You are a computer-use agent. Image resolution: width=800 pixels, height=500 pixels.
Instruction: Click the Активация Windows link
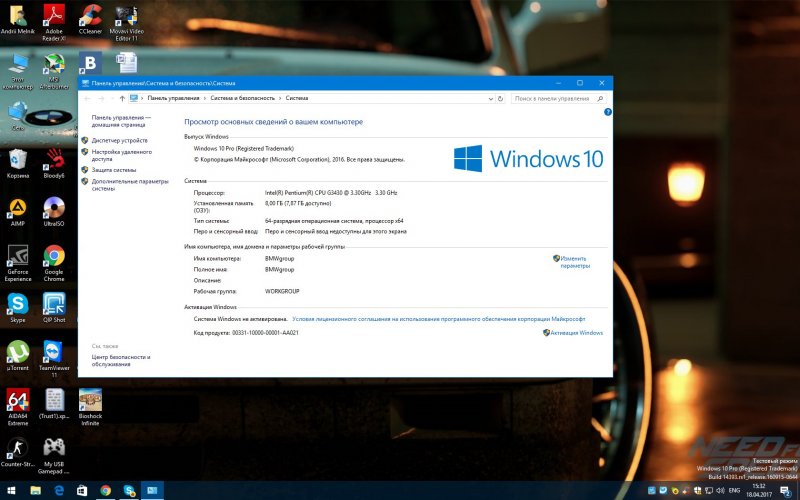point(577,333)
